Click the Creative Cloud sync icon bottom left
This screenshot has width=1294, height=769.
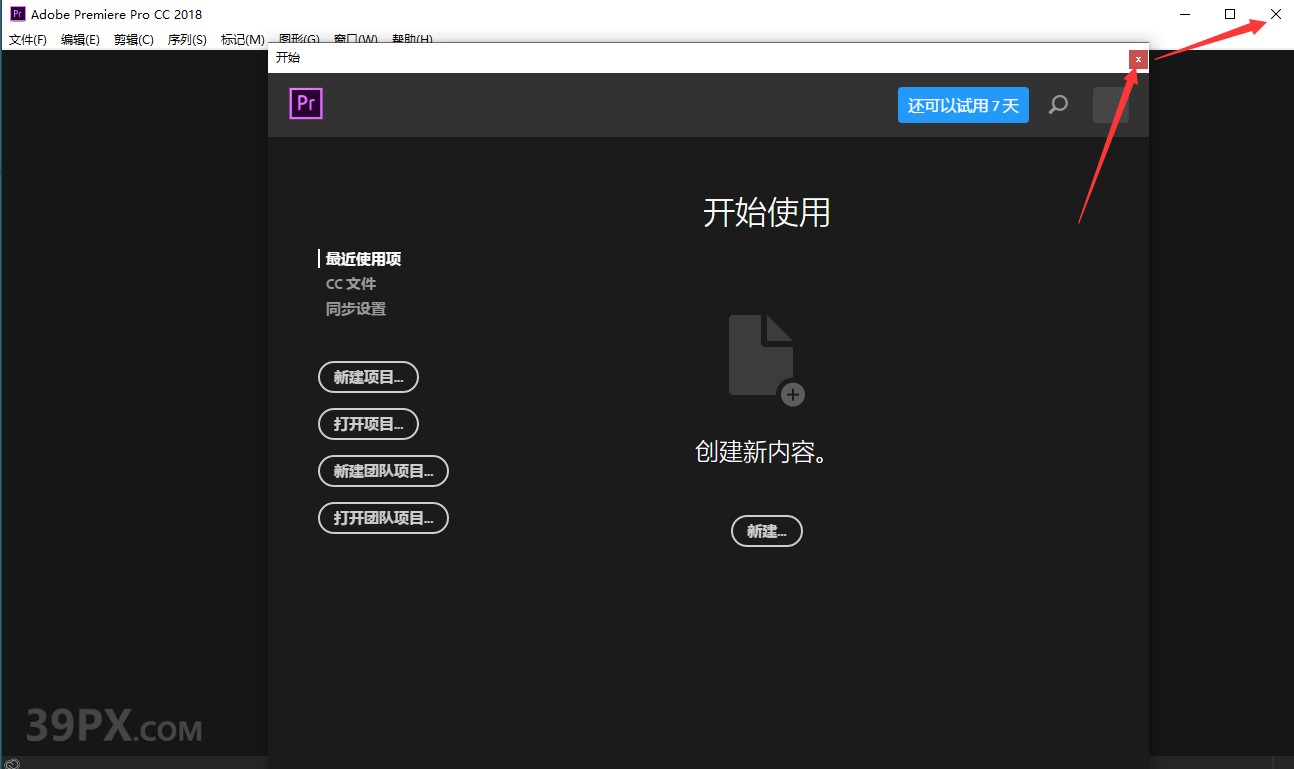(x=14, y=761)
